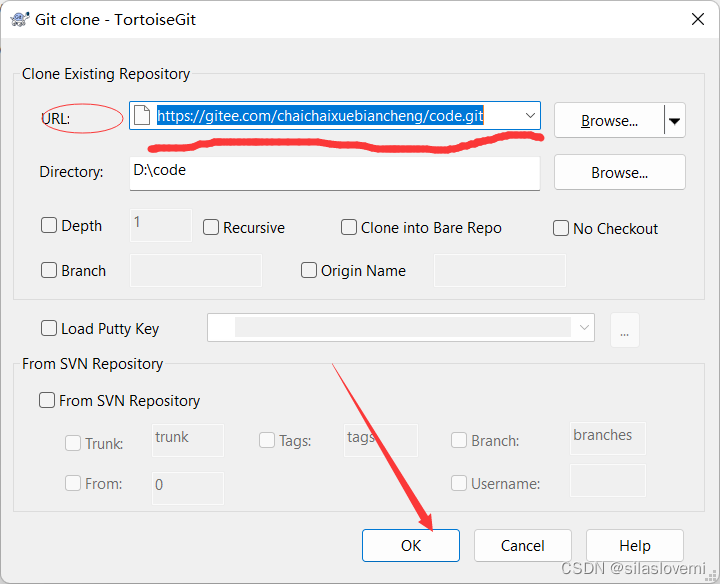Click the Directory: label
The height and width of the screenshot is (584, 720).
tap(71, 172)
